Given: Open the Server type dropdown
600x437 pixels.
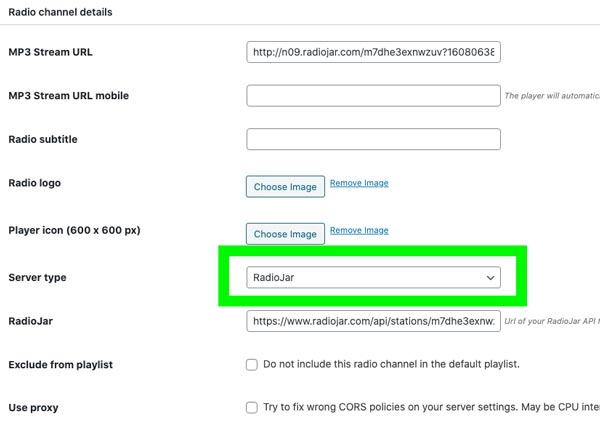Looking at the screenshot, I should [x=373, y=277].
